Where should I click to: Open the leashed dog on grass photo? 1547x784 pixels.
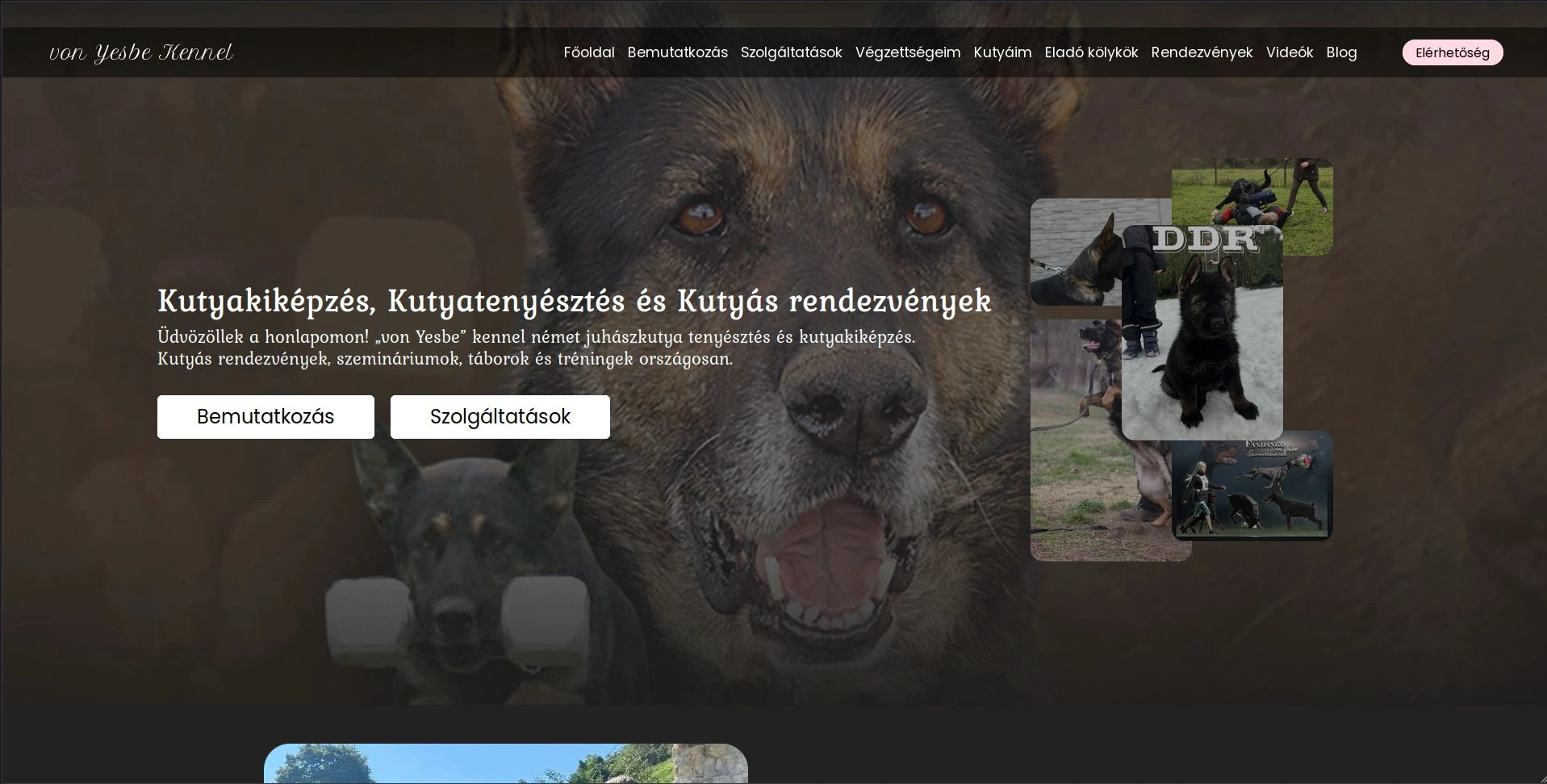pos(1073,452)
